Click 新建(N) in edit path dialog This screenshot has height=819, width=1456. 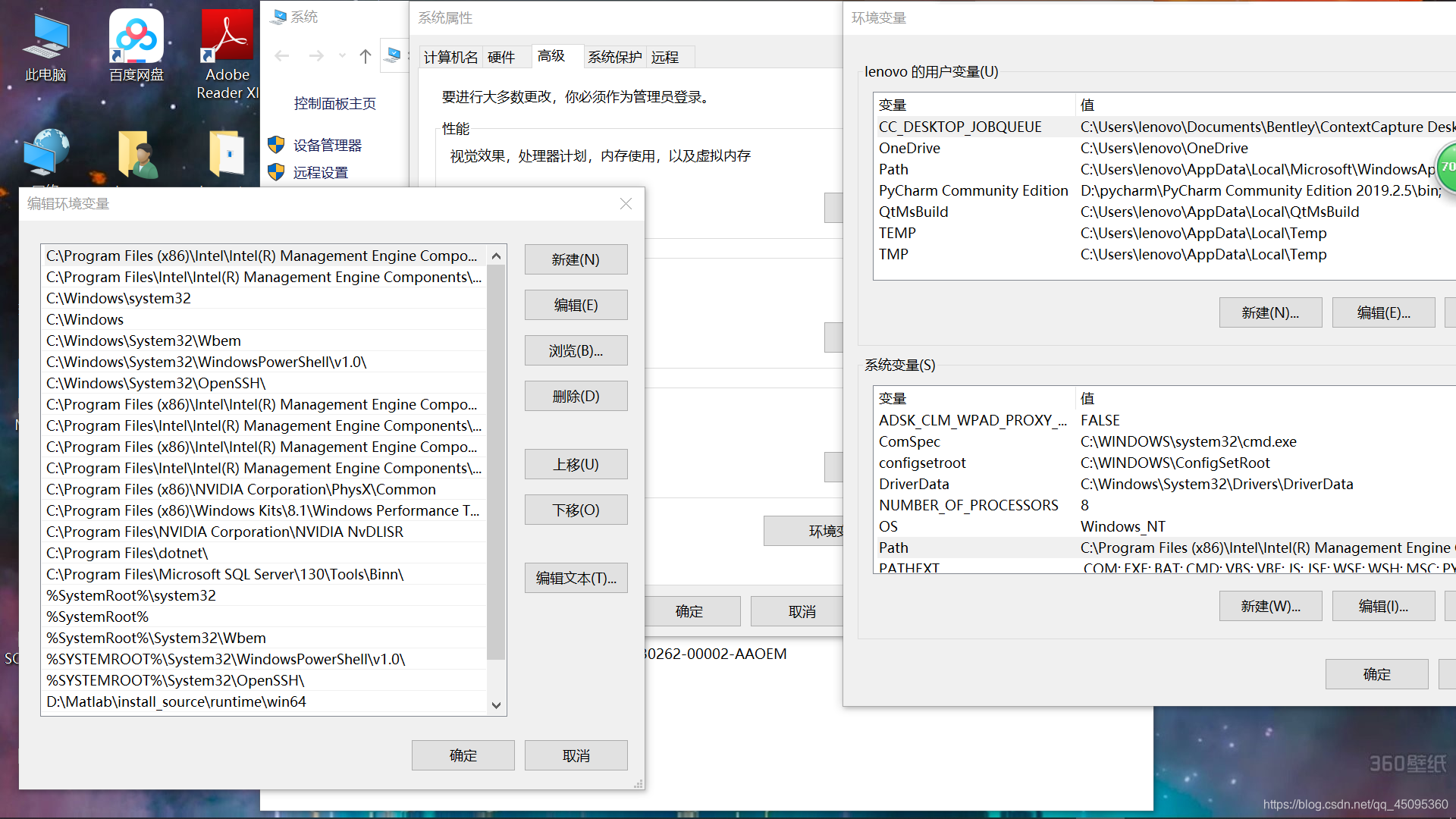(576, 259)
